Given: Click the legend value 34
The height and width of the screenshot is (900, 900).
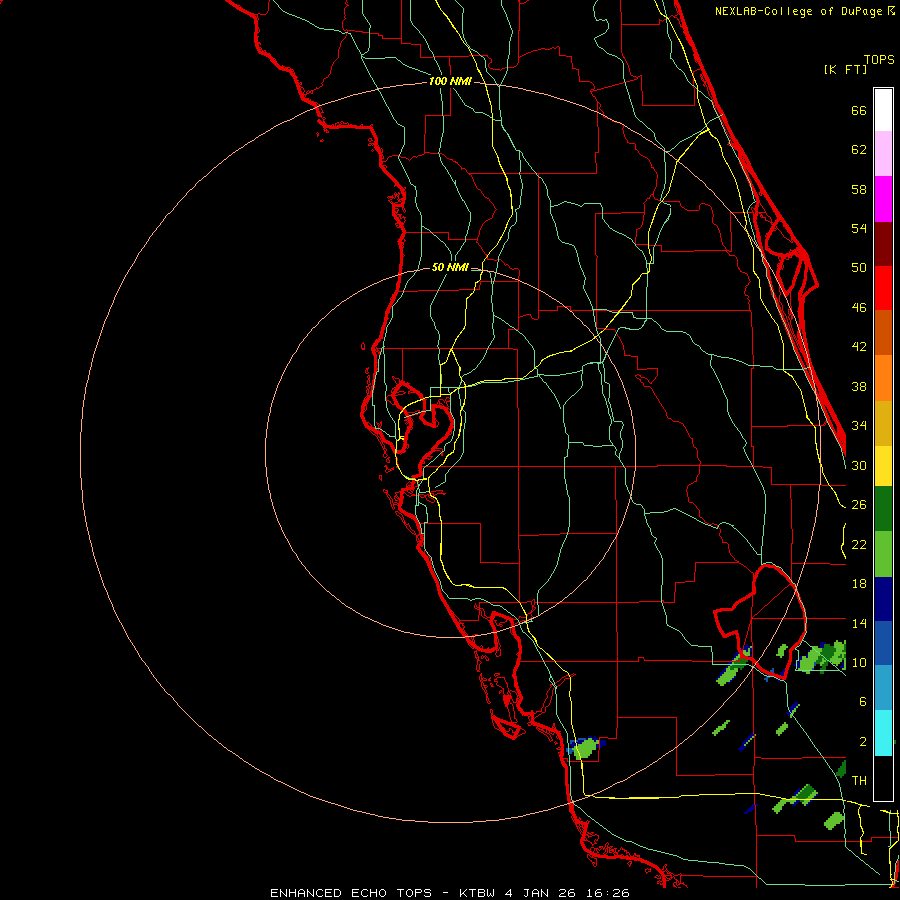Looking at the screenshot, I should [859, 426].
